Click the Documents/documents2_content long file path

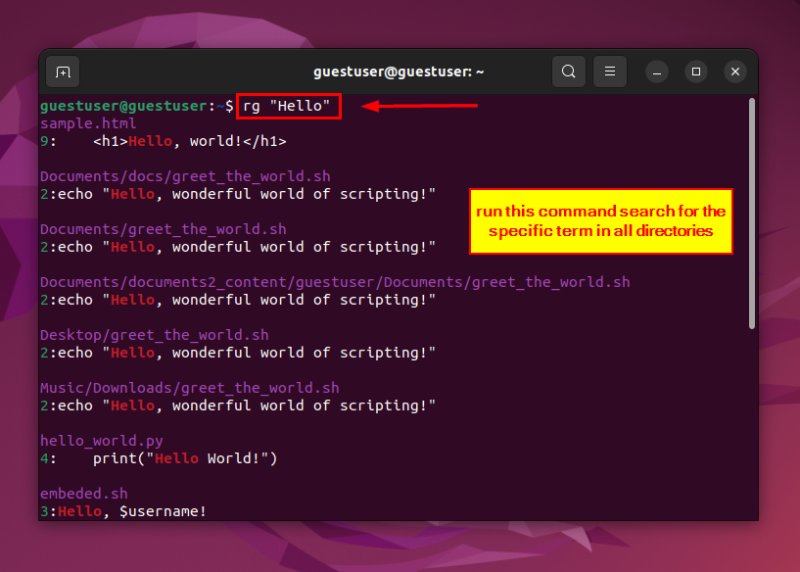(335, 282)
